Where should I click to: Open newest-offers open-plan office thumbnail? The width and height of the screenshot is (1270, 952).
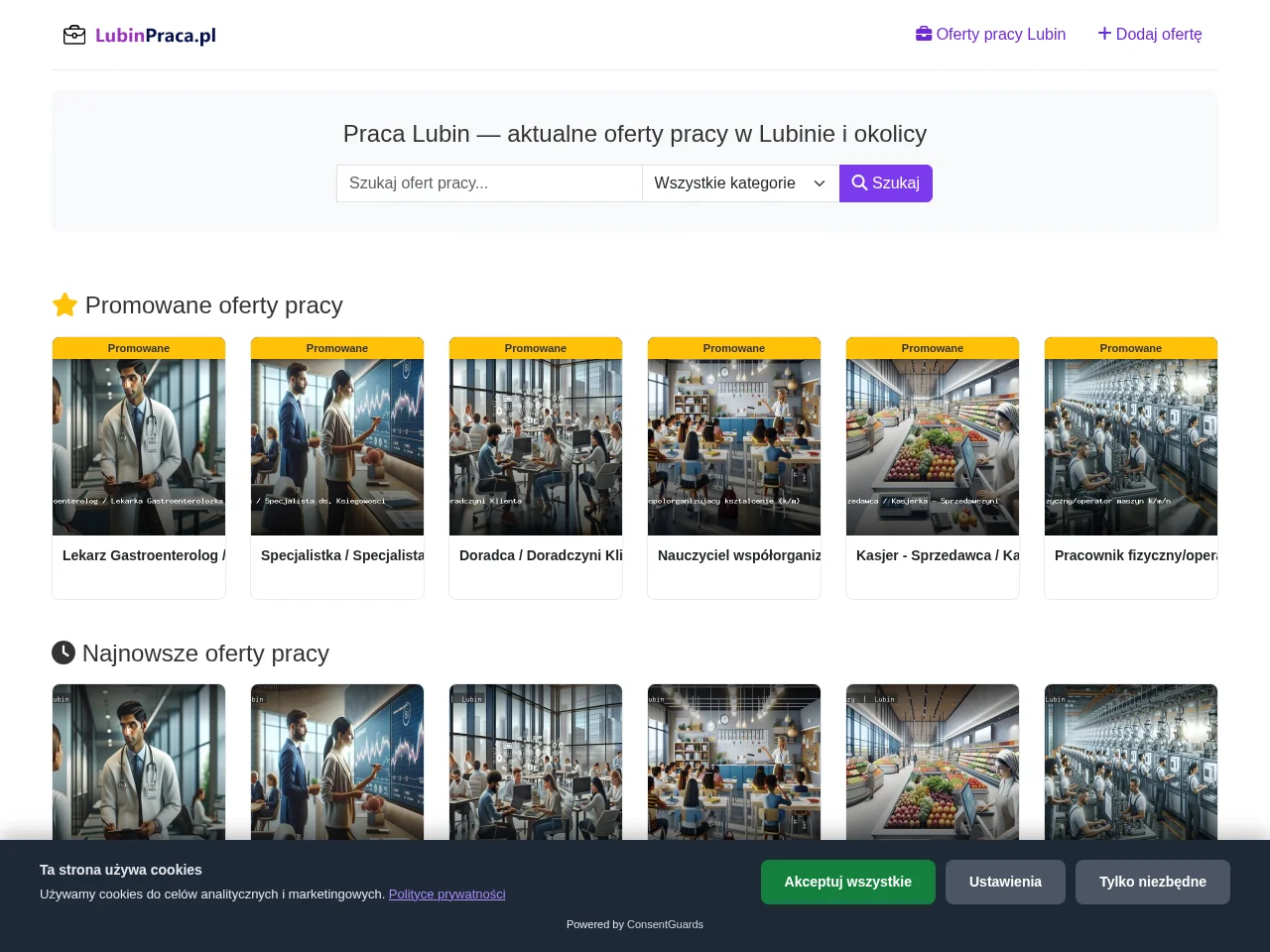(536, 762)
